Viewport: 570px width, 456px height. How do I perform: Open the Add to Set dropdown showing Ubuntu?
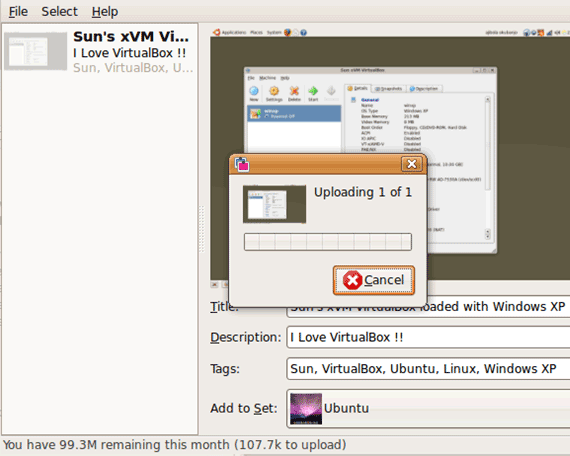[x=429, y=408]
